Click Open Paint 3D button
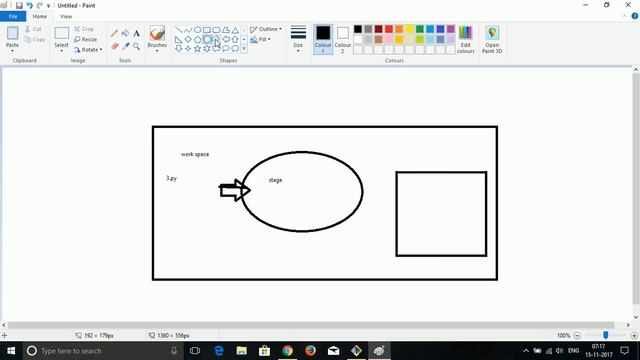This screenshot has height=360, width=640. tap(492, 40)
